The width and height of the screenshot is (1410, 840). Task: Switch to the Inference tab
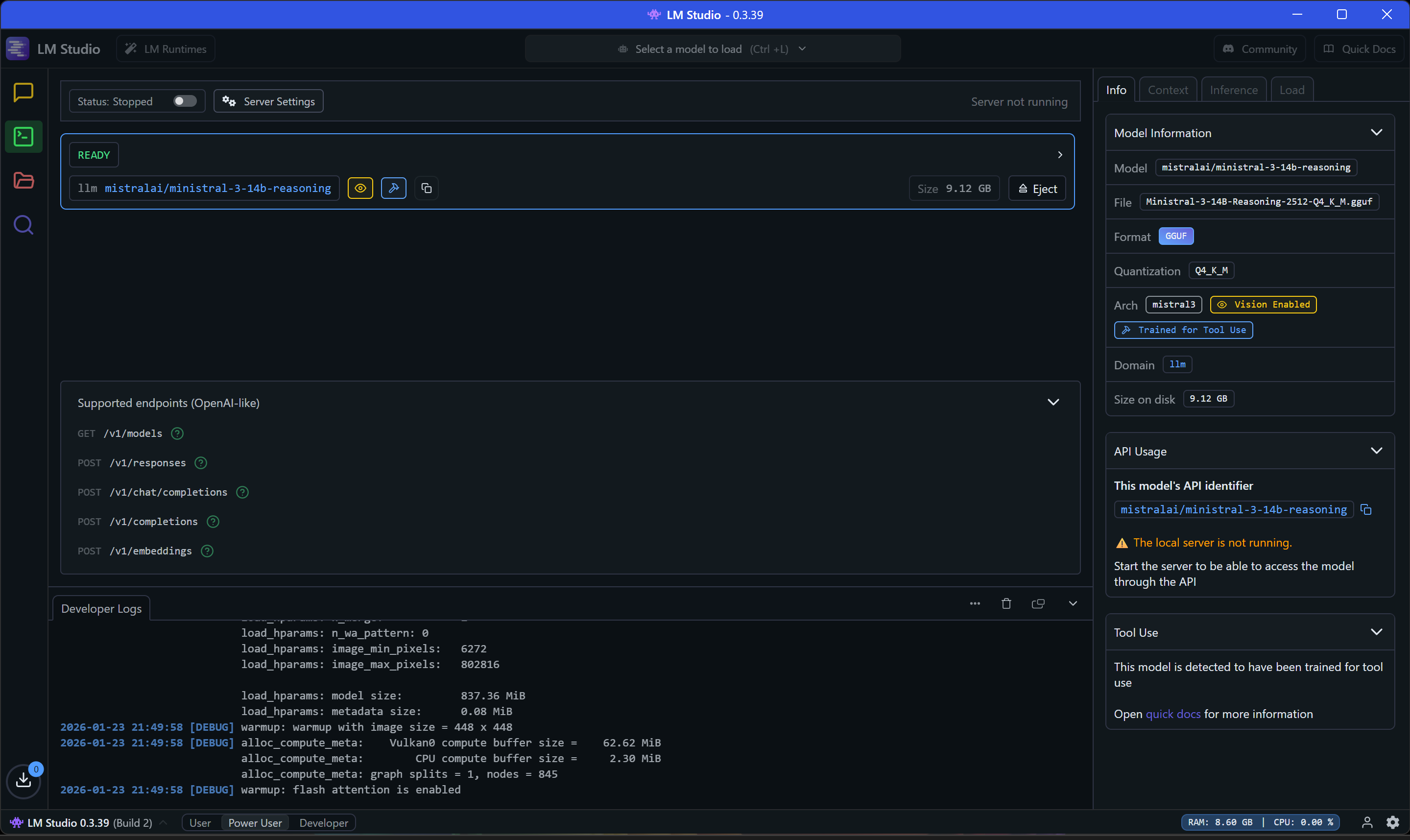pos(1234,90)
